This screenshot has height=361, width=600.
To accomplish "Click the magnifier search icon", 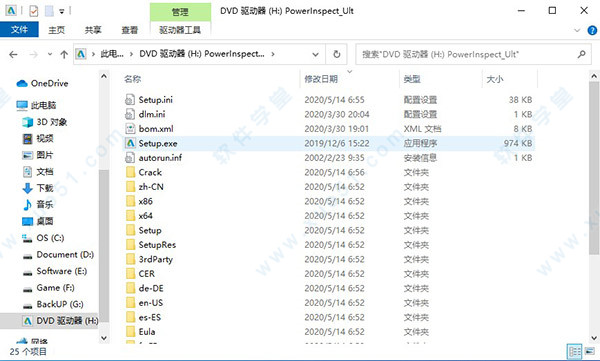I will tap(581, 54).
